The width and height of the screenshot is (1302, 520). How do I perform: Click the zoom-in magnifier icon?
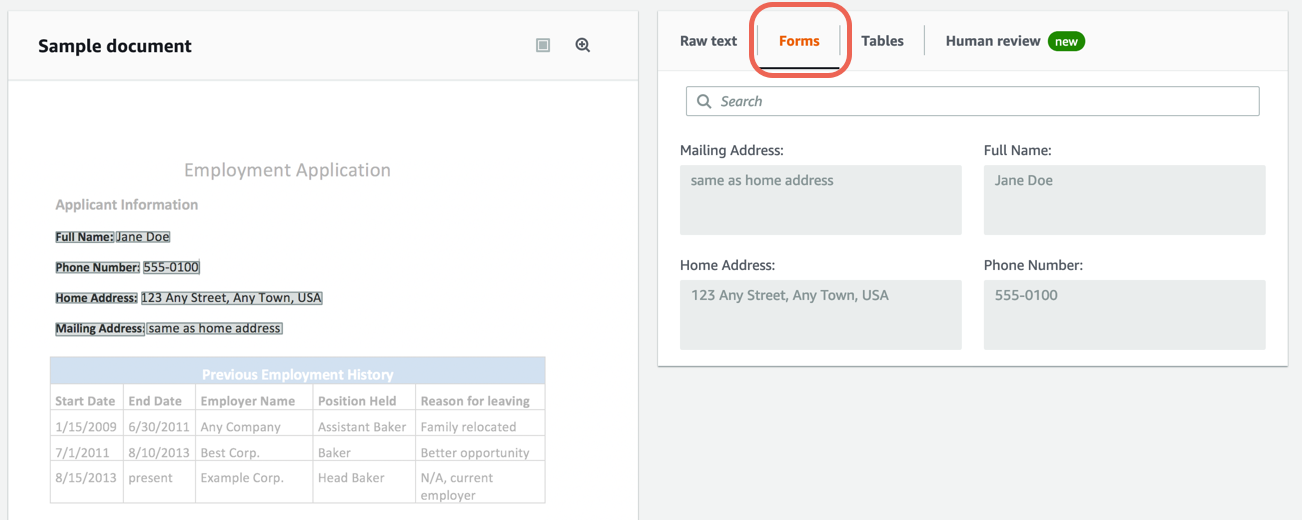click(583, 45)
